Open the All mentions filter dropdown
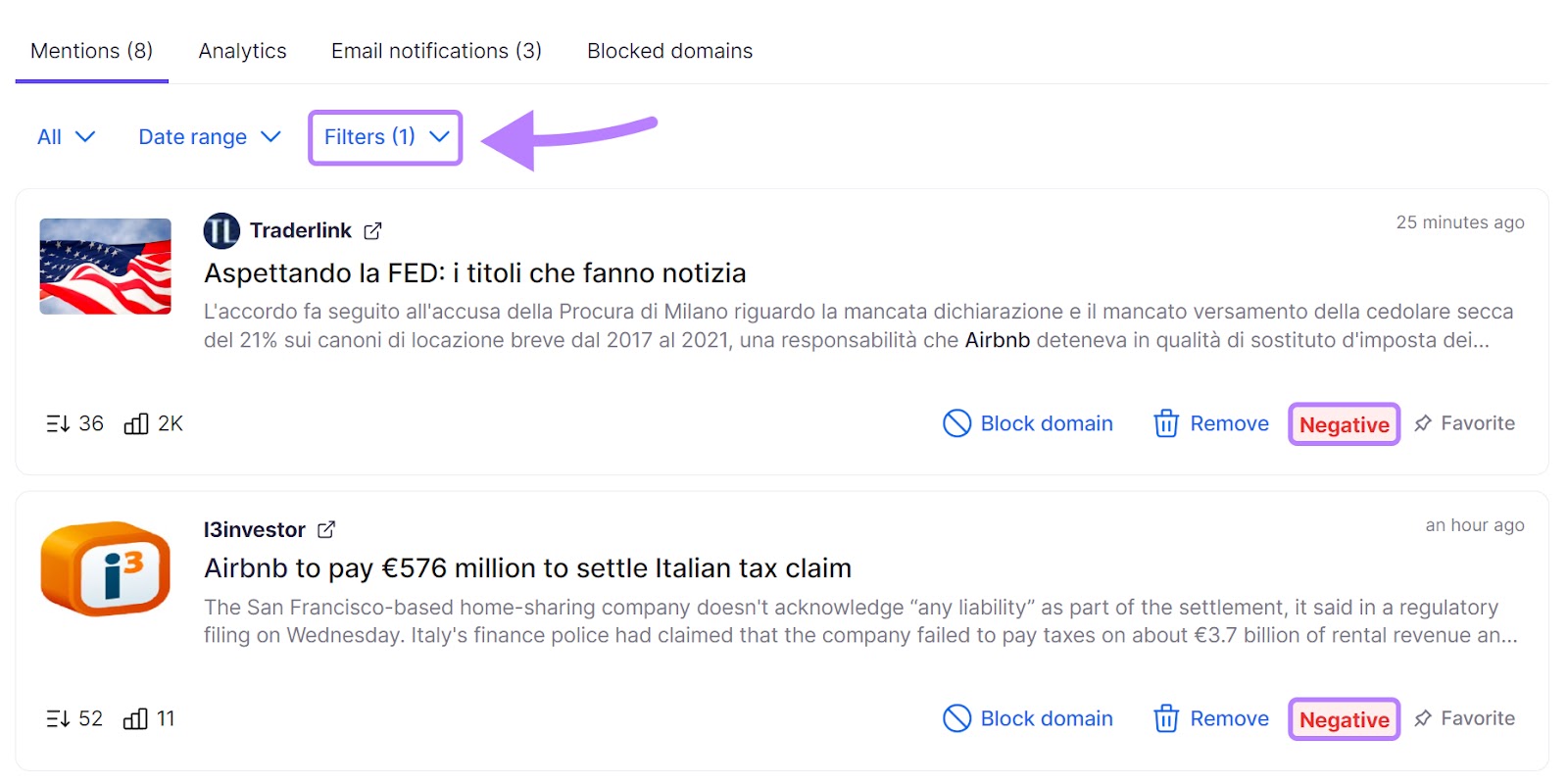This screenshot has width=1568, height=784. click(65, 137)
